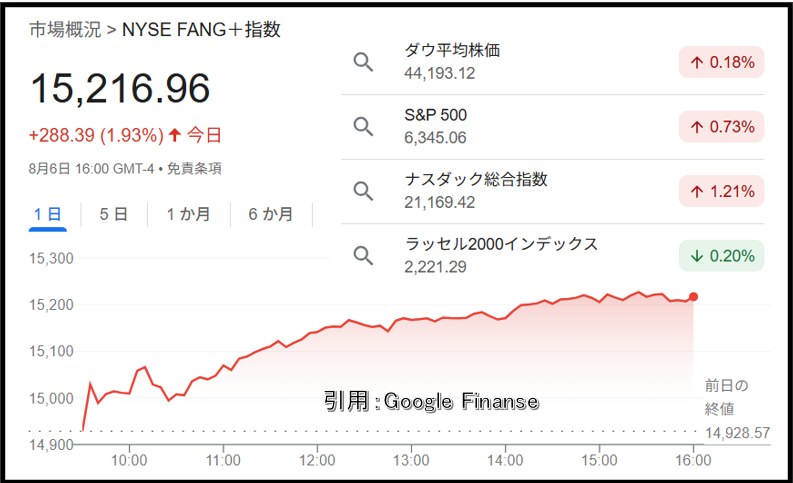
Task: Click the 前日の終値 14,928.57 label
Action: tap(737, 409)
